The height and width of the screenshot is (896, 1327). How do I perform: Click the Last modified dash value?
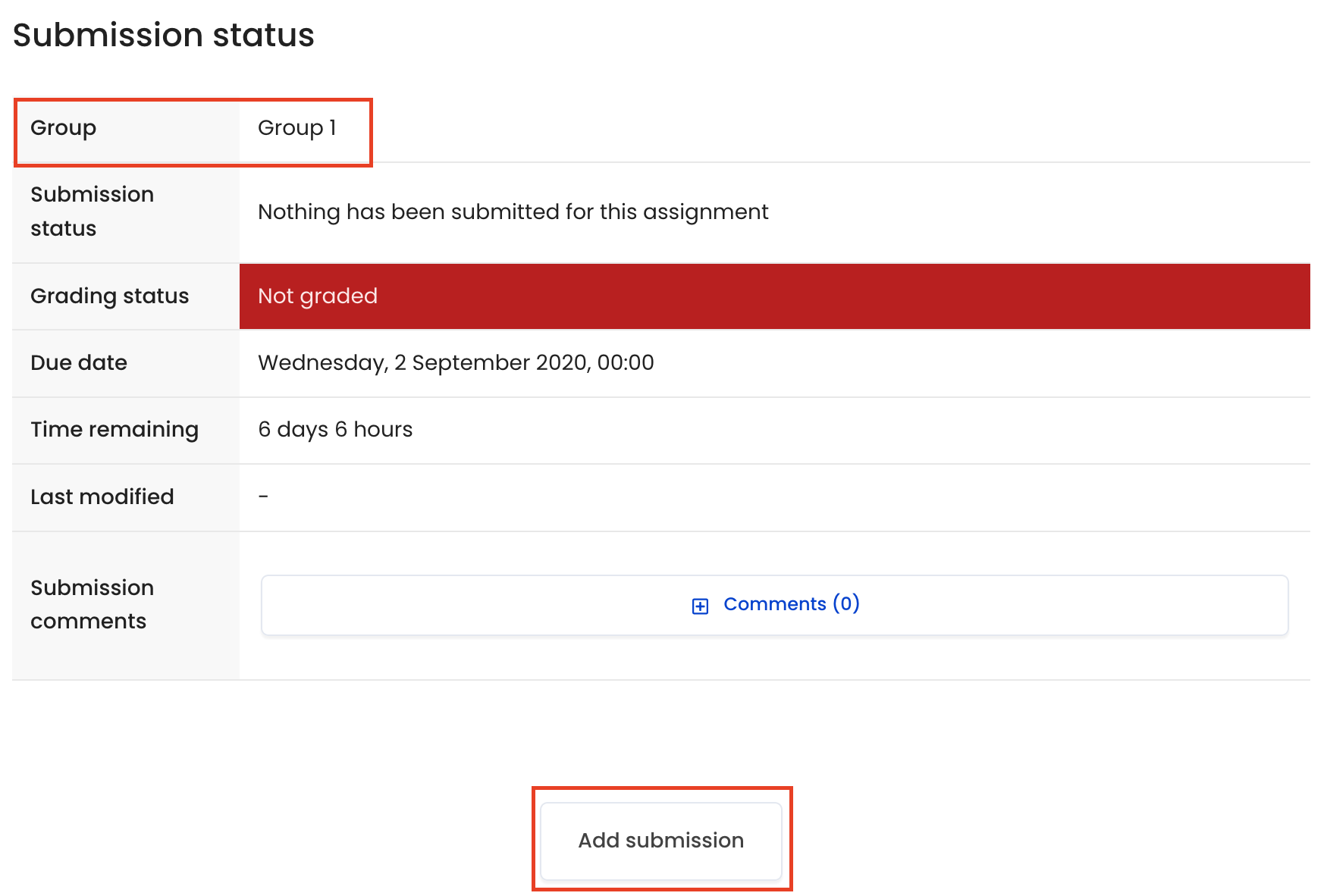point(263,497)
